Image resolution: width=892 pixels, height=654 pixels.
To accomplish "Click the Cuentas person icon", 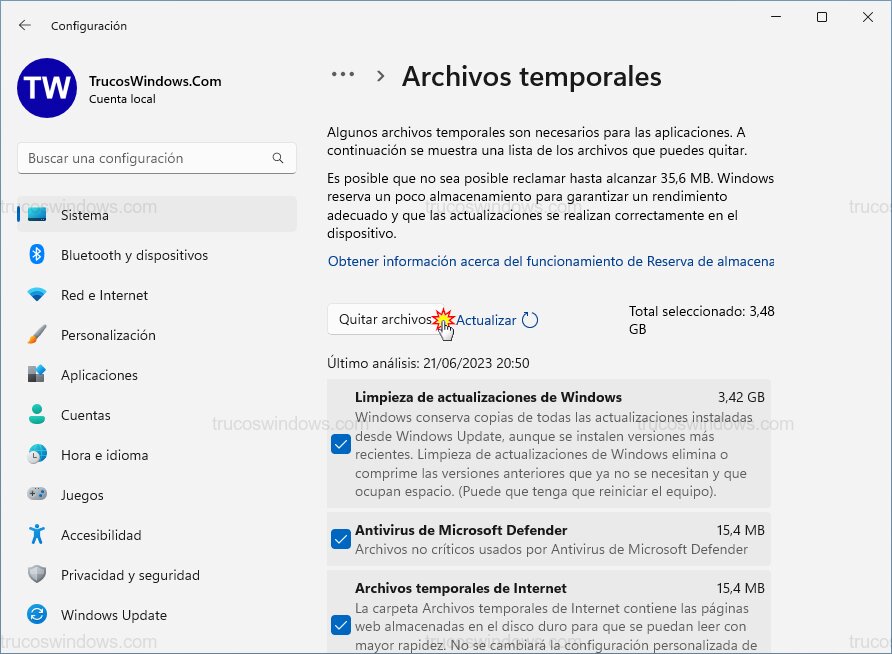I will tap(37, 415).
